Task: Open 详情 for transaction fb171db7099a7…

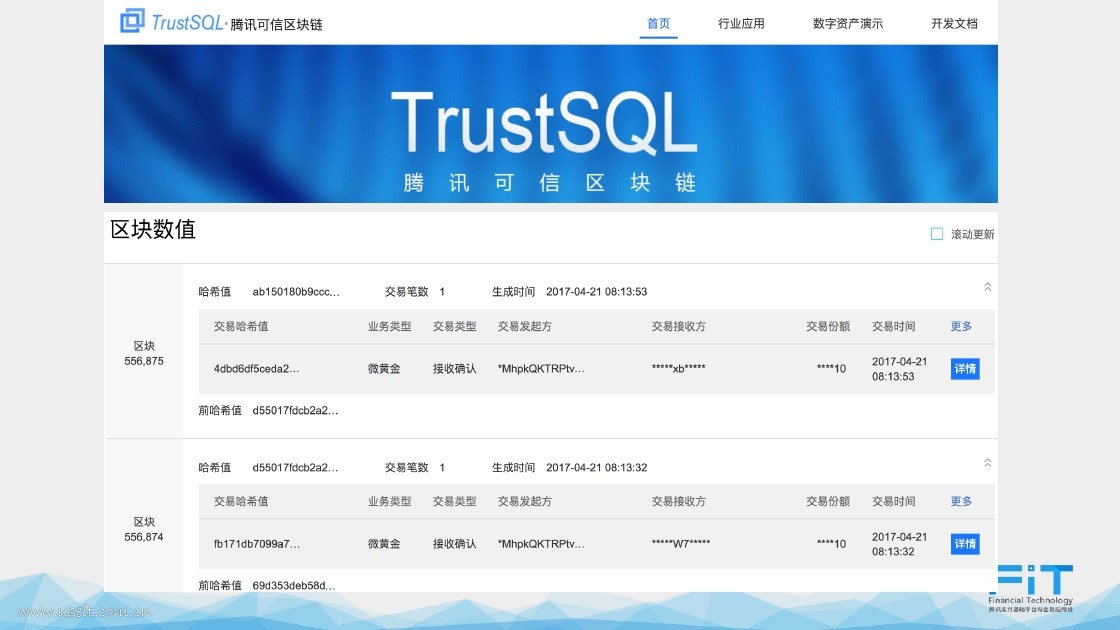Action: click(x=965, y=544)
